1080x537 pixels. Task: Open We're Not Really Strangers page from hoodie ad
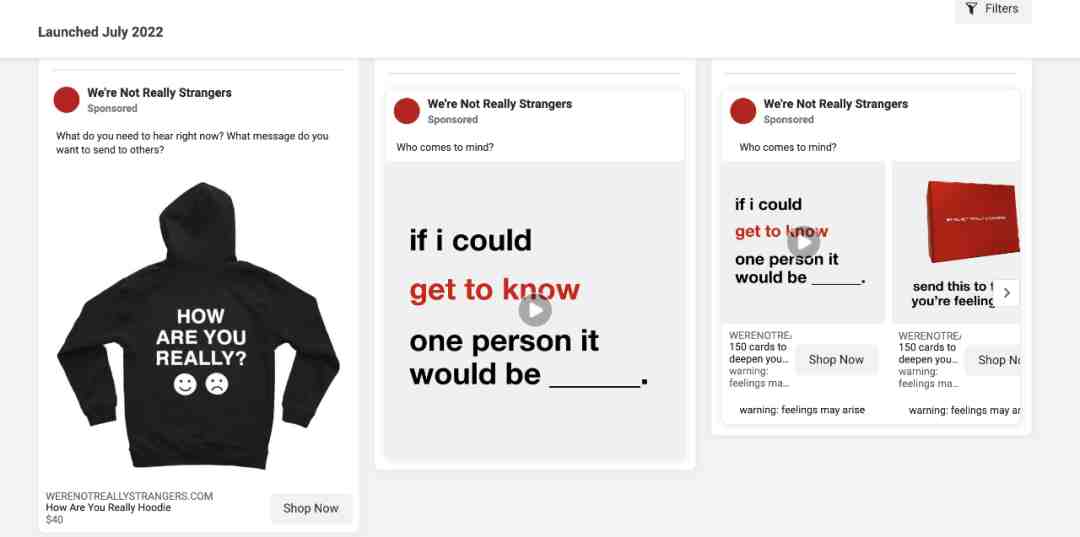click(x=159, y=93)
